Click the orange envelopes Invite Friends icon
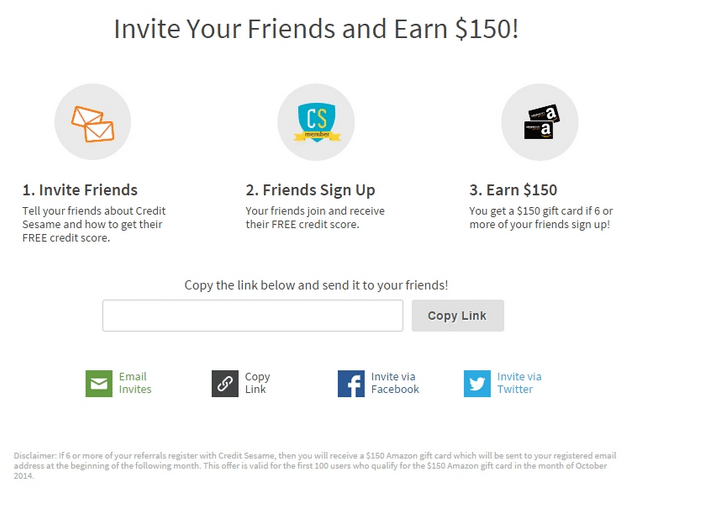The width and height of the screenshot is (711, 505). [x=93, y=122]
